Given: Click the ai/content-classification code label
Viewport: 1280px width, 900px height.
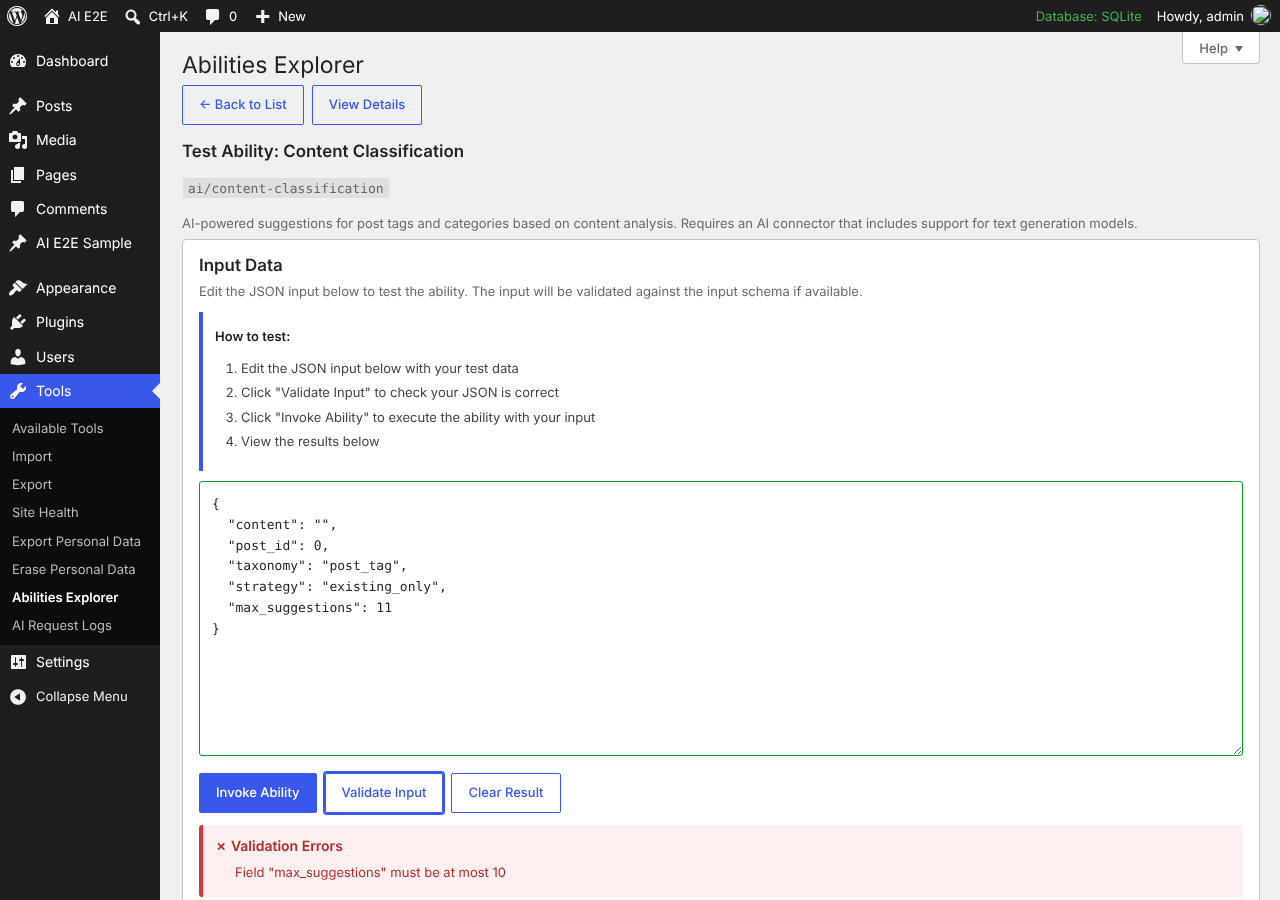Looking at the screenshot, I should coord(286,188).
